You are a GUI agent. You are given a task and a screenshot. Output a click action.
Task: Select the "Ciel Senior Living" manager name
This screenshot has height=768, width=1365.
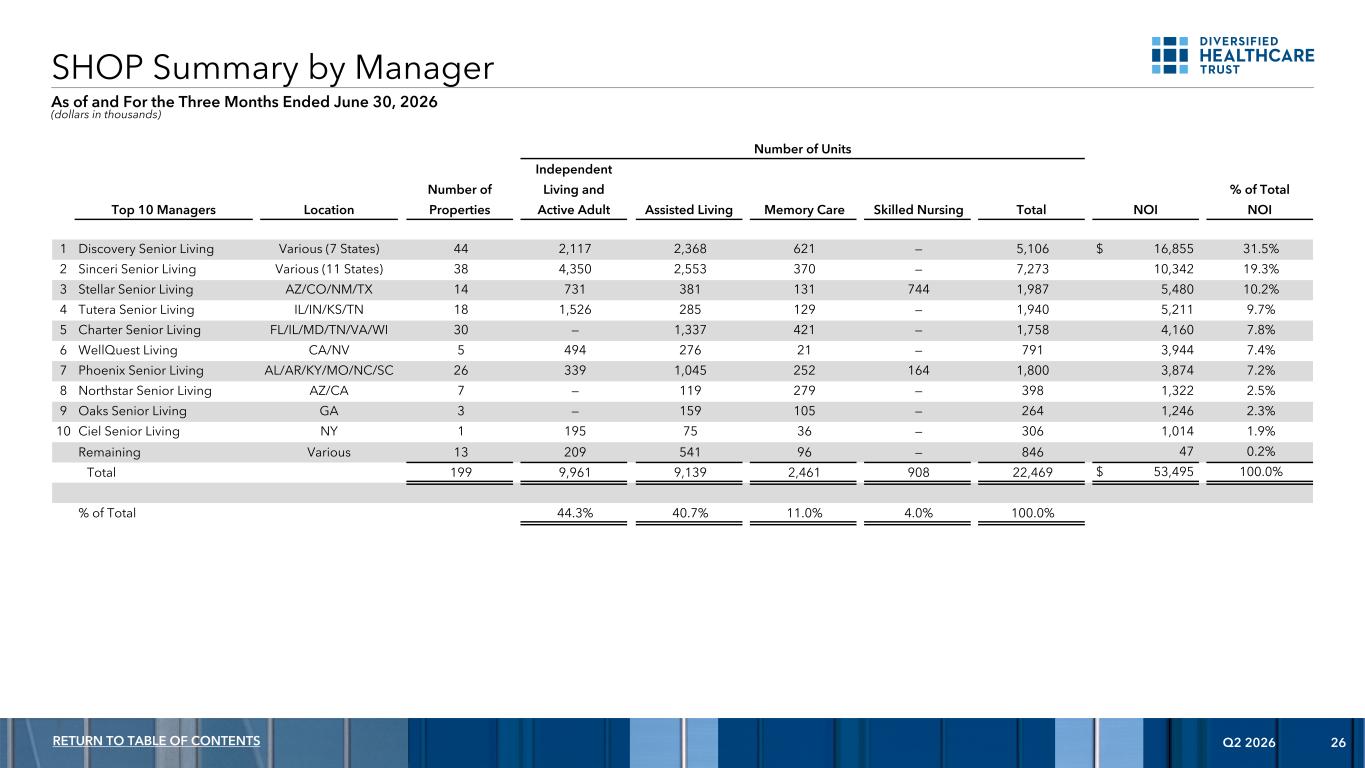(129, 431)
